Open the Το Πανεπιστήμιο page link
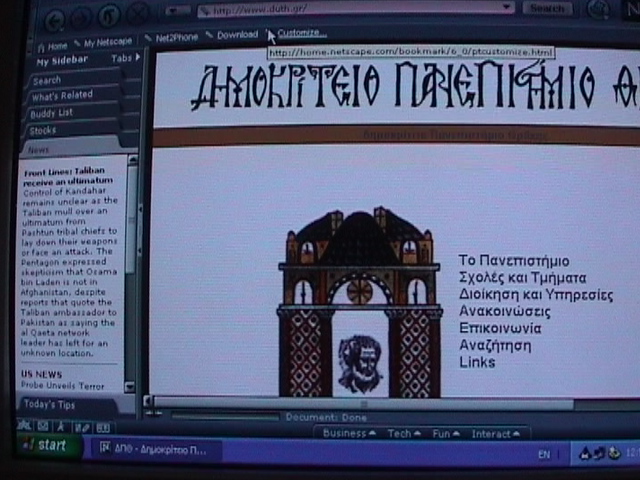 tap(514, 260)
